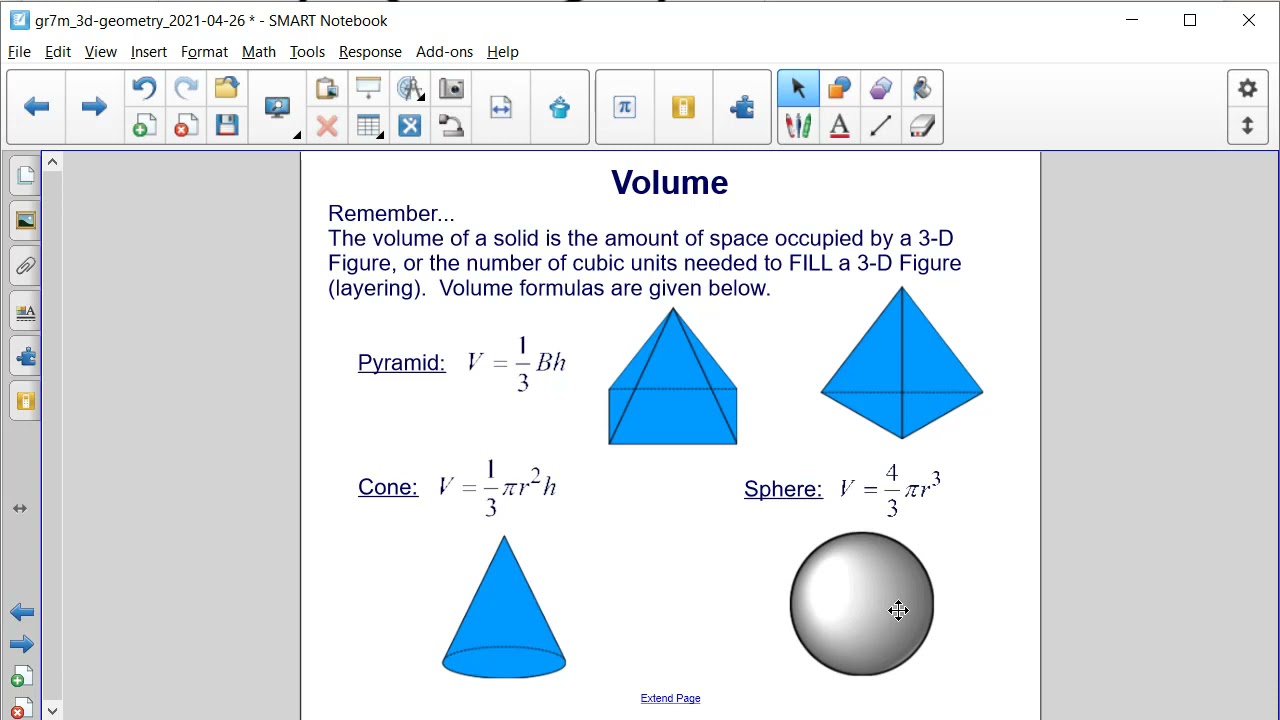
Task: Select the Regular Polygons tool
Action: [x=881, y=88]
